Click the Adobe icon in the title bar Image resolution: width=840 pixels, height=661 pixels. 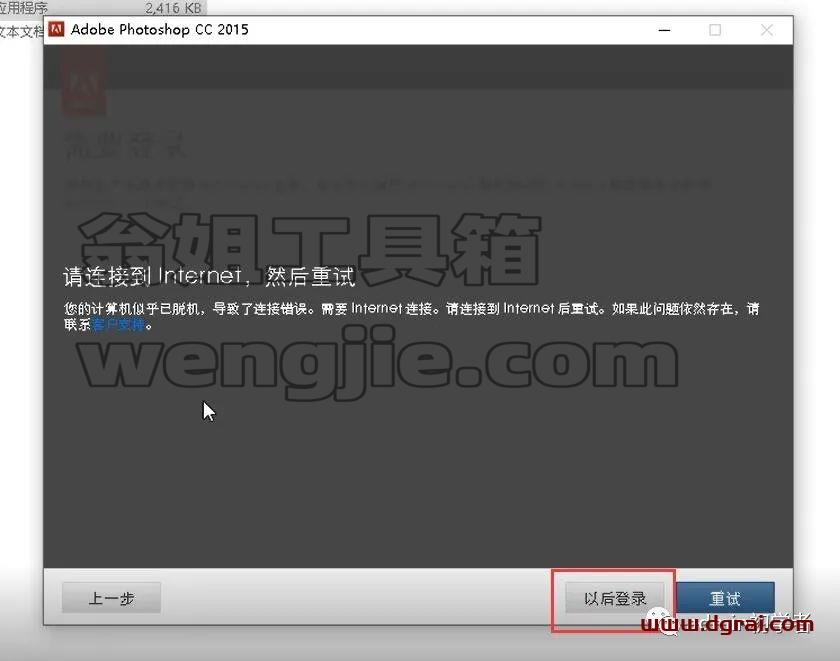tap(56, 29)
